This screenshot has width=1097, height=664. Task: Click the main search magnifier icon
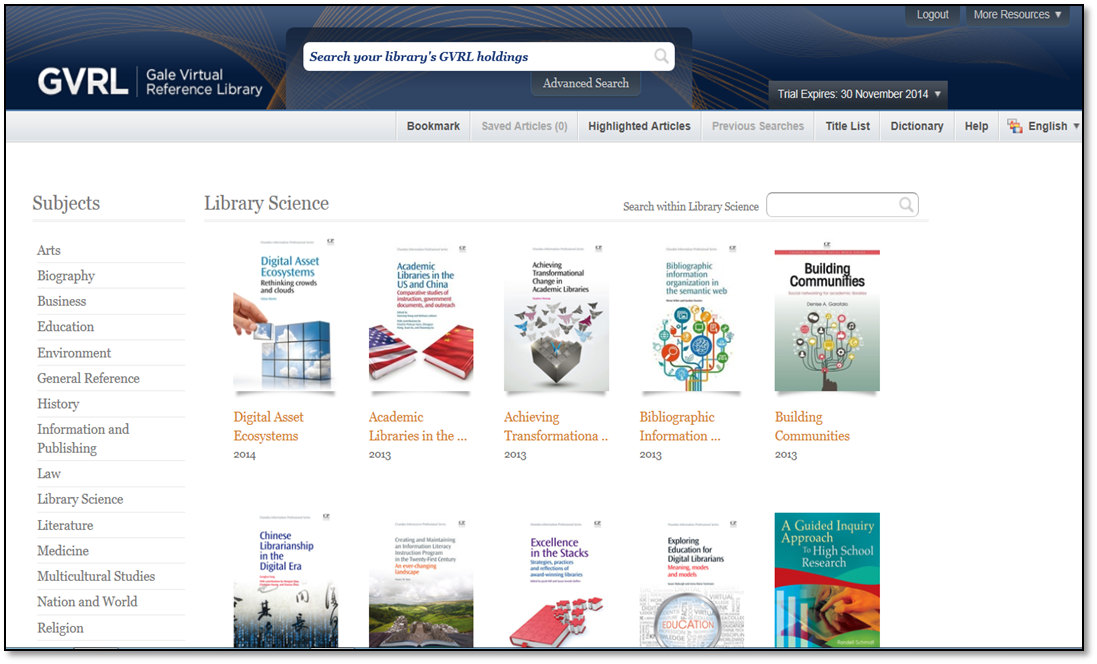pyautogui.click(x=661, y=56)
